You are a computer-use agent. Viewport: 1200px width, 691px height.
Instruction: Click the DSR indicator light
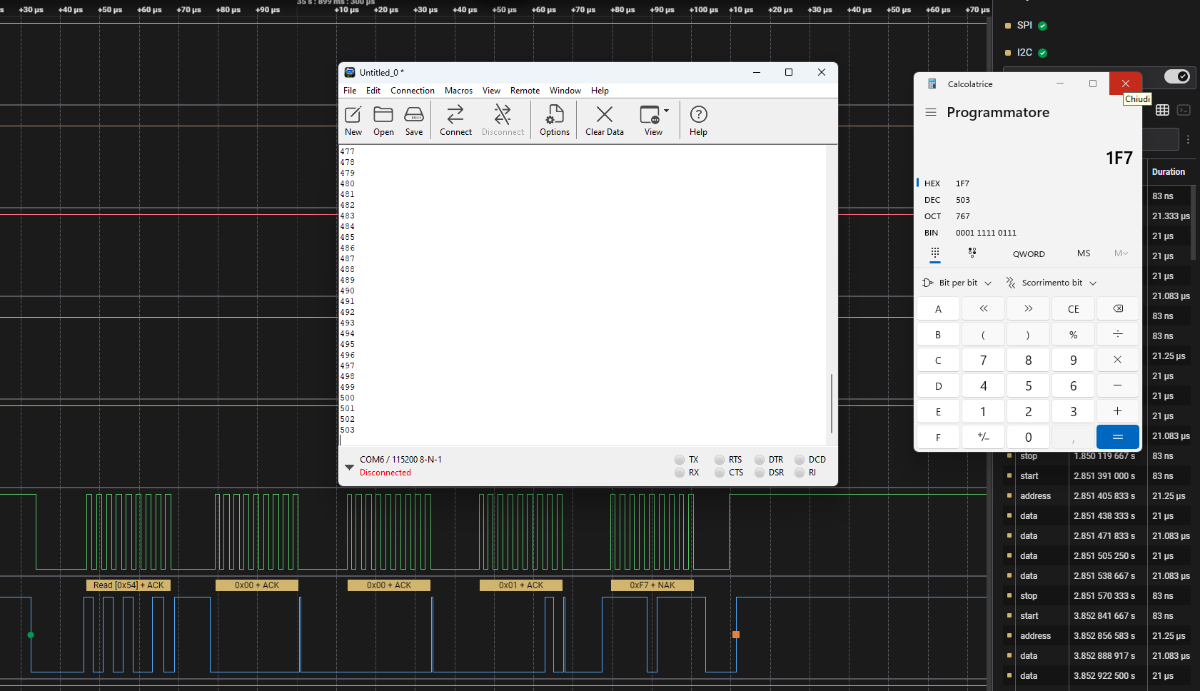pyautogui.click(x=760, y=472)
